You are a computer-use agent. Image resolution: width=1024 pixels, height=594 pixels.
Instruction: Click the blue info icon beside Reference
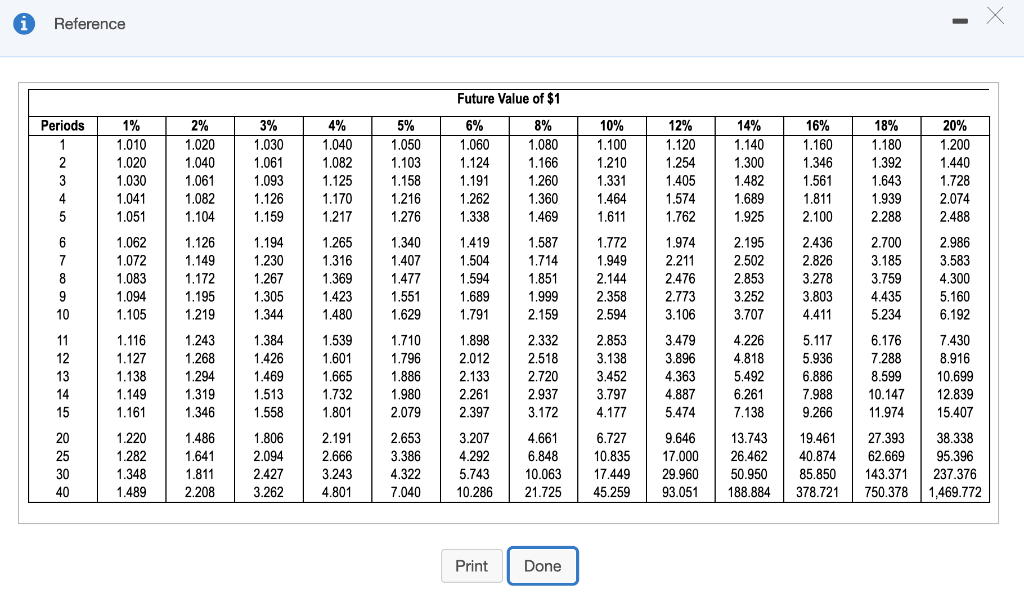click(24, 23)
